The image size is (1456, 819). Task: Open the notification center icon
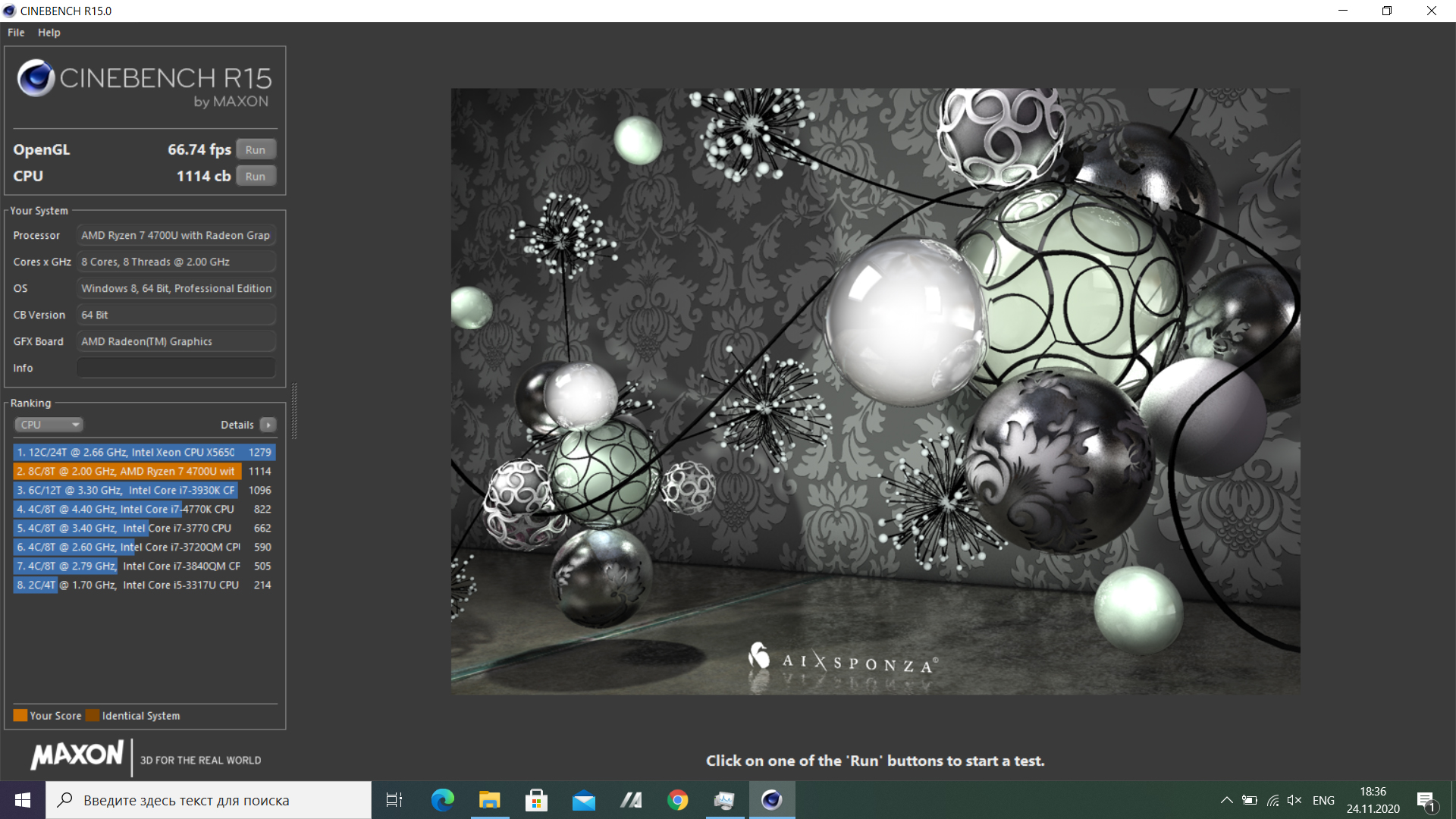coord(1426,800)
